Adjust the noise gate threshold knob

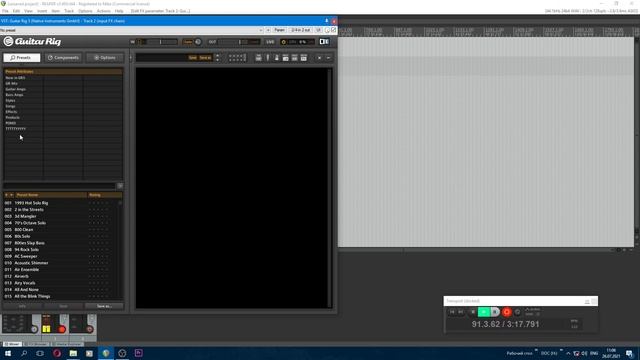(x=198, y=42)
